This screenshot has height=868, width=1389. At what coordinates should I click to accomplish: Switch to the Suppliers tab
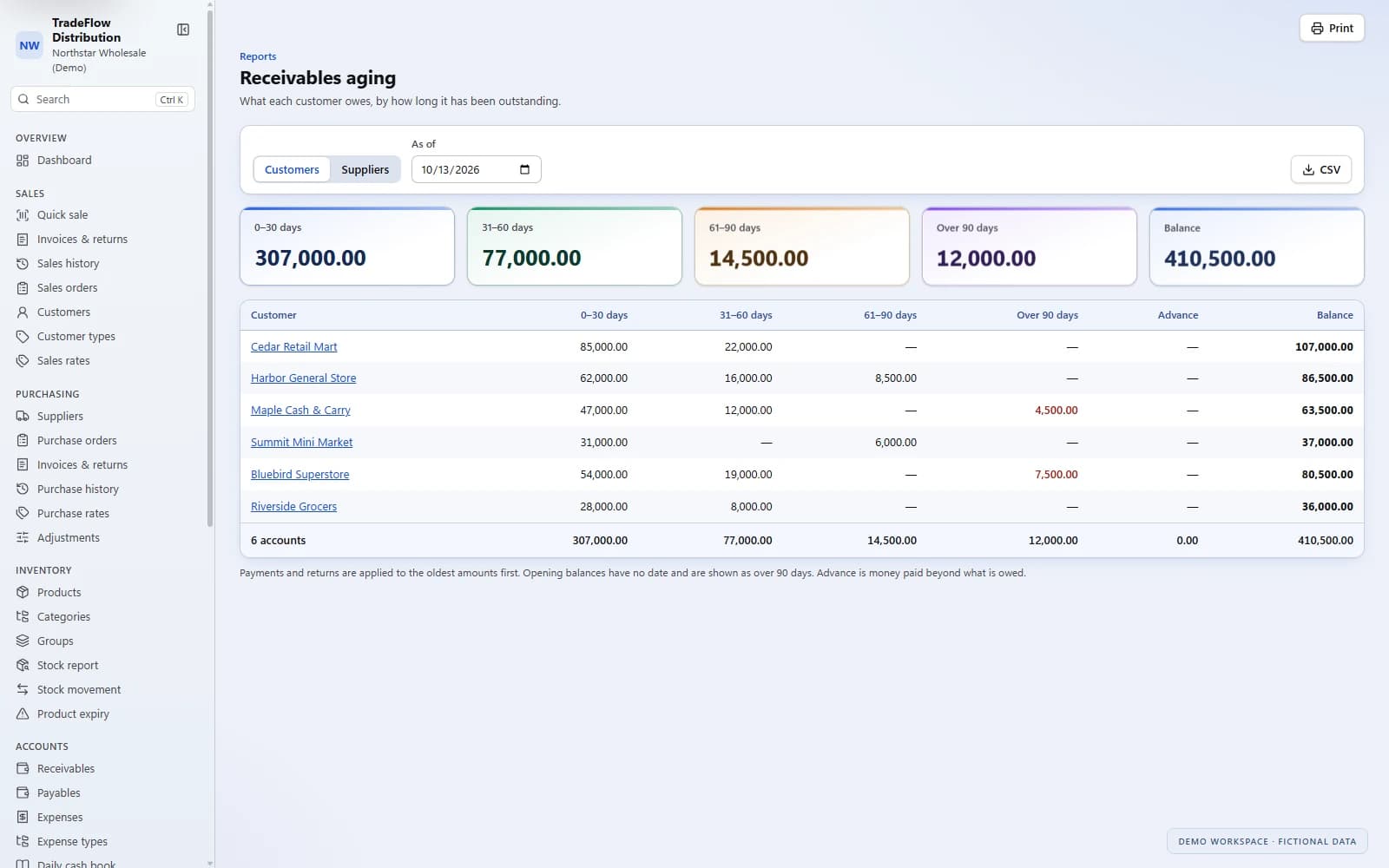point(365,169)
